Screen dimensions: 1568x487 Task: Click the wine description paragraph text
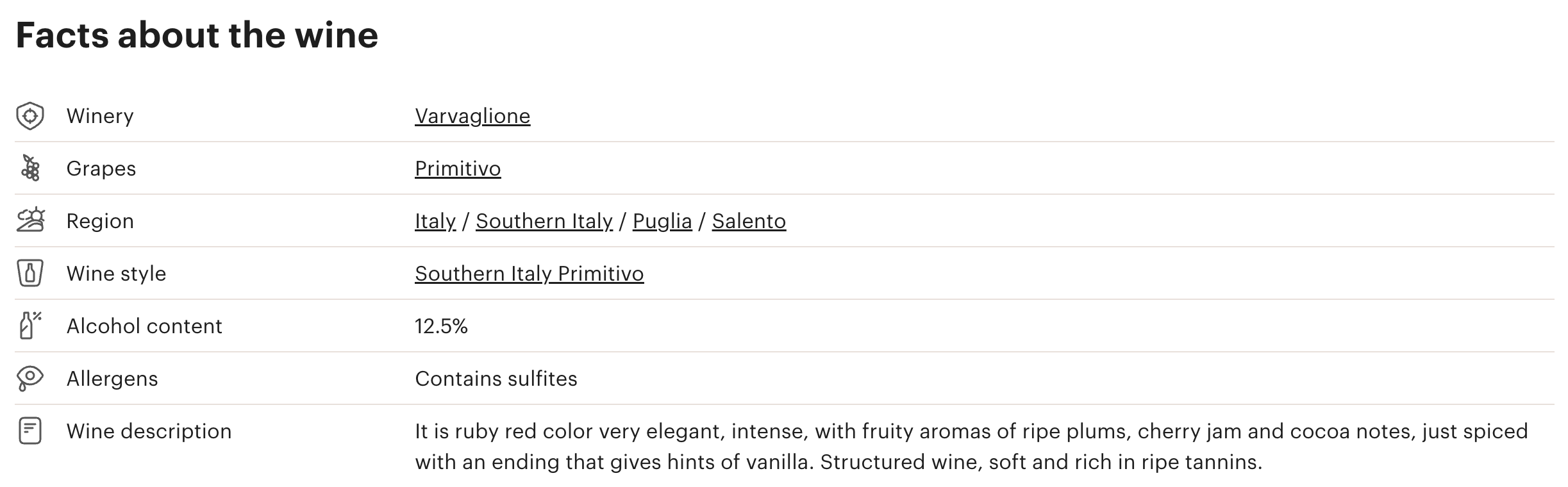(971, 447)
